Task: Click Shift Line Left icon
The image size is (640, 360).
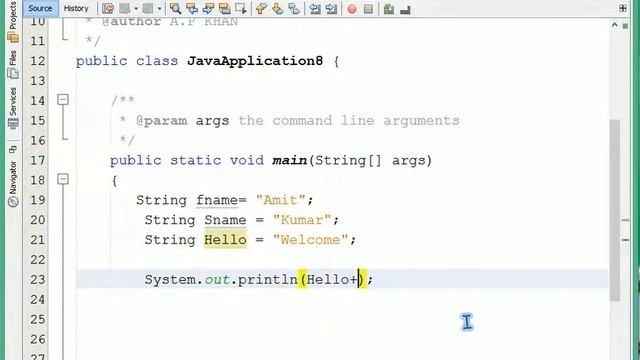Action: [x=315, y=9]
